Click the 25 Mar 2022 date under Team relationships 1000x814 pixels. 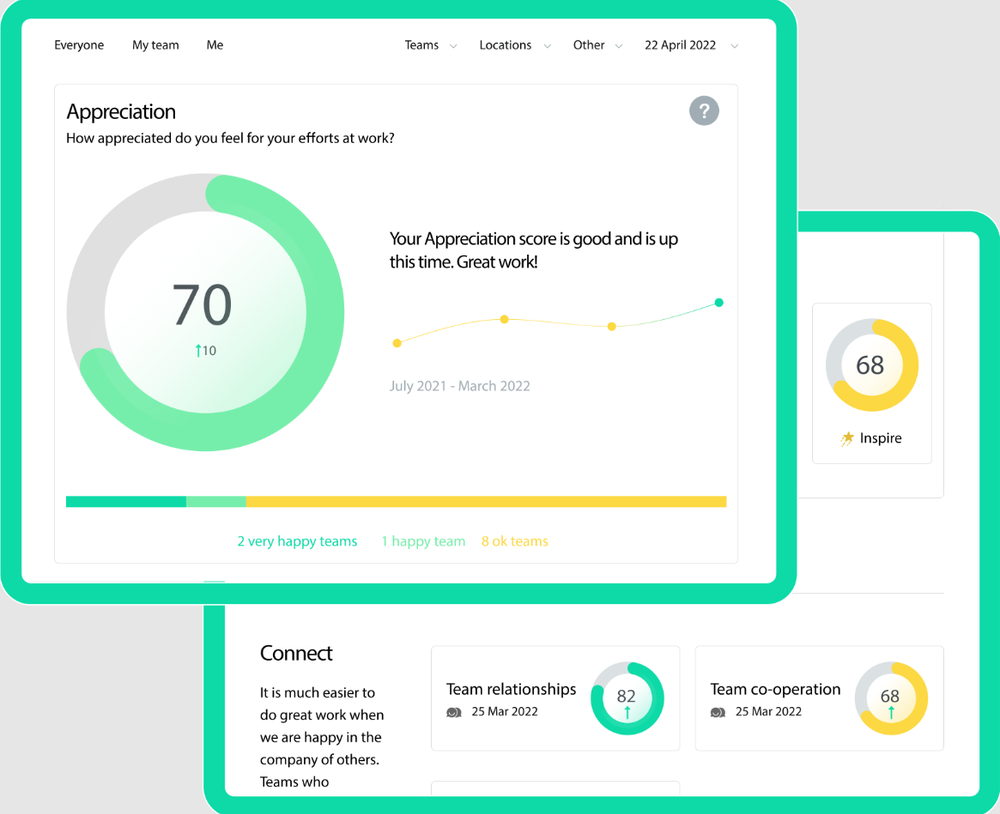coord(504,712)
